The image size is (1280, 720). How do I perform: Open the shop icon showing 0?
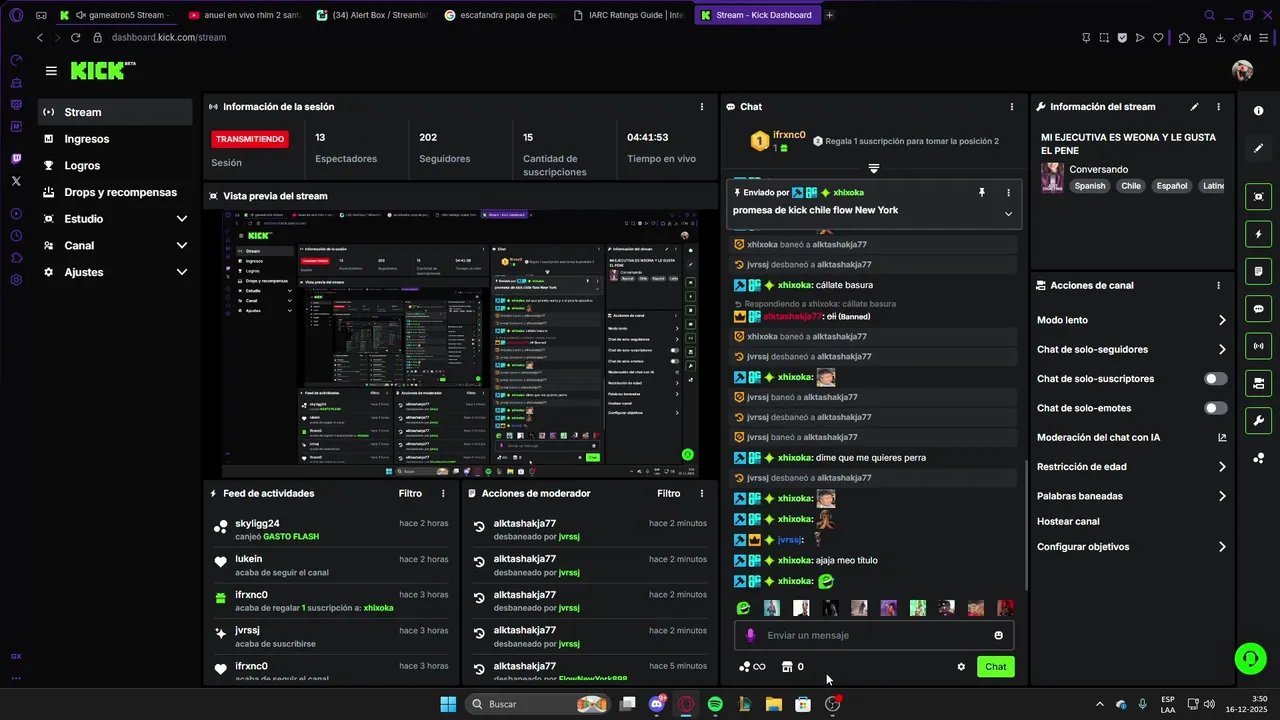pyautogui.click(x=792, y=667)
